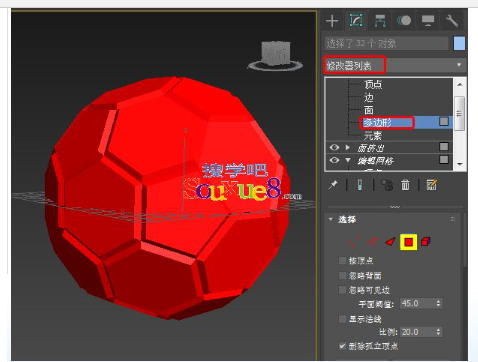Select the Vertex selection icon in 选择 rollout

354,242
